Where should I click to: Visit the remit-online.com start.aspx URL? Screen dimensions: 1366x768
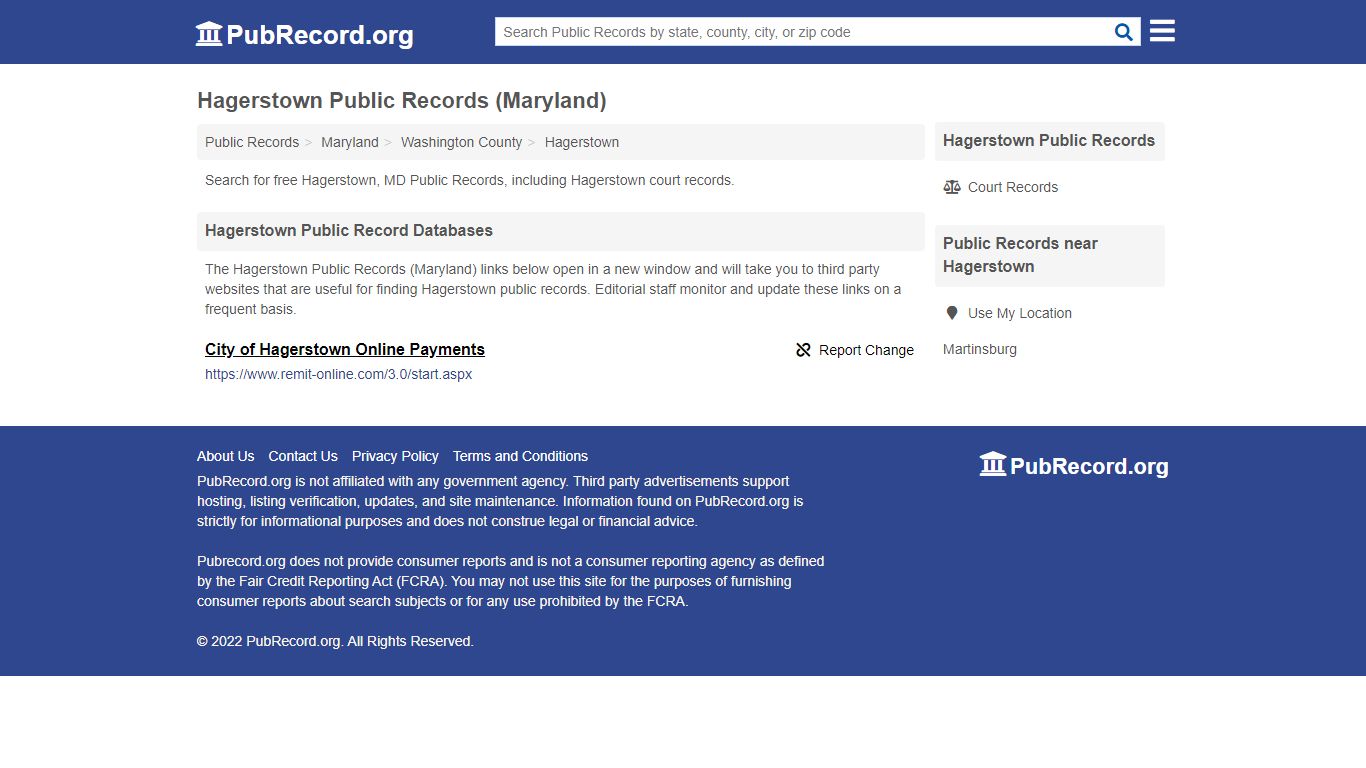338,374
